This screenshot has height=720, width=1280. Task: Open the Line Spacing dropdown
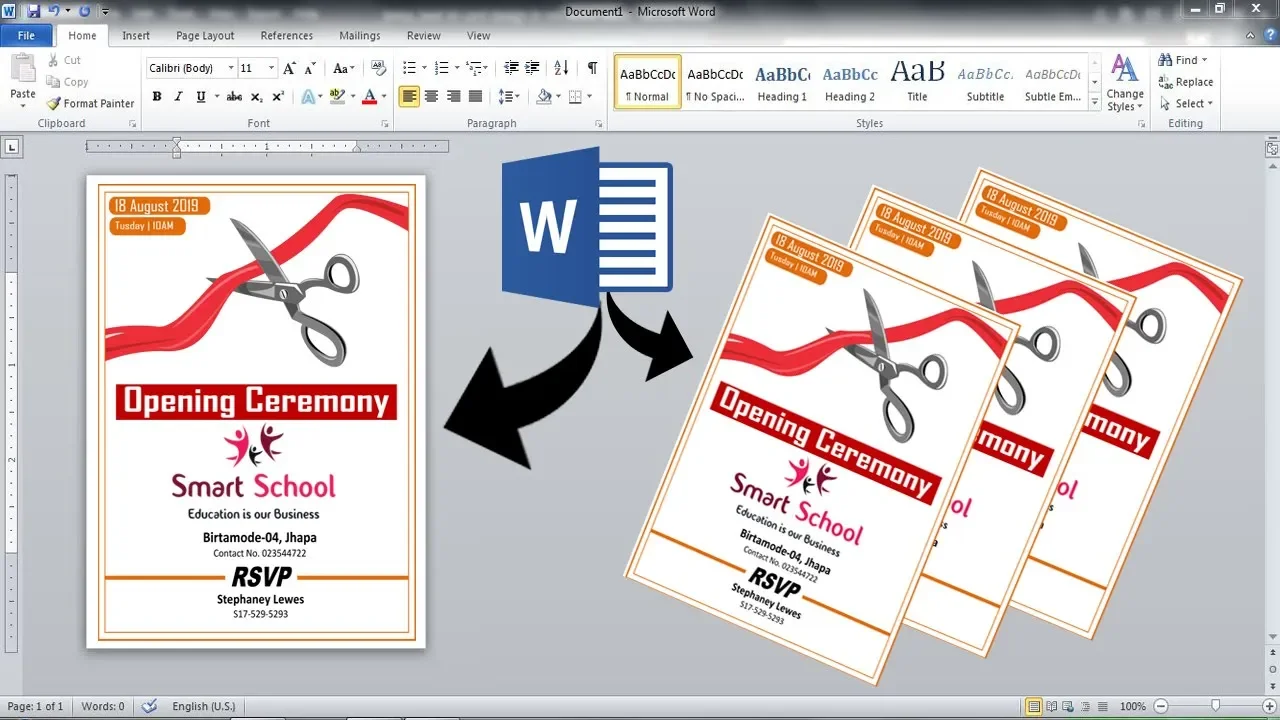point(509,97)
